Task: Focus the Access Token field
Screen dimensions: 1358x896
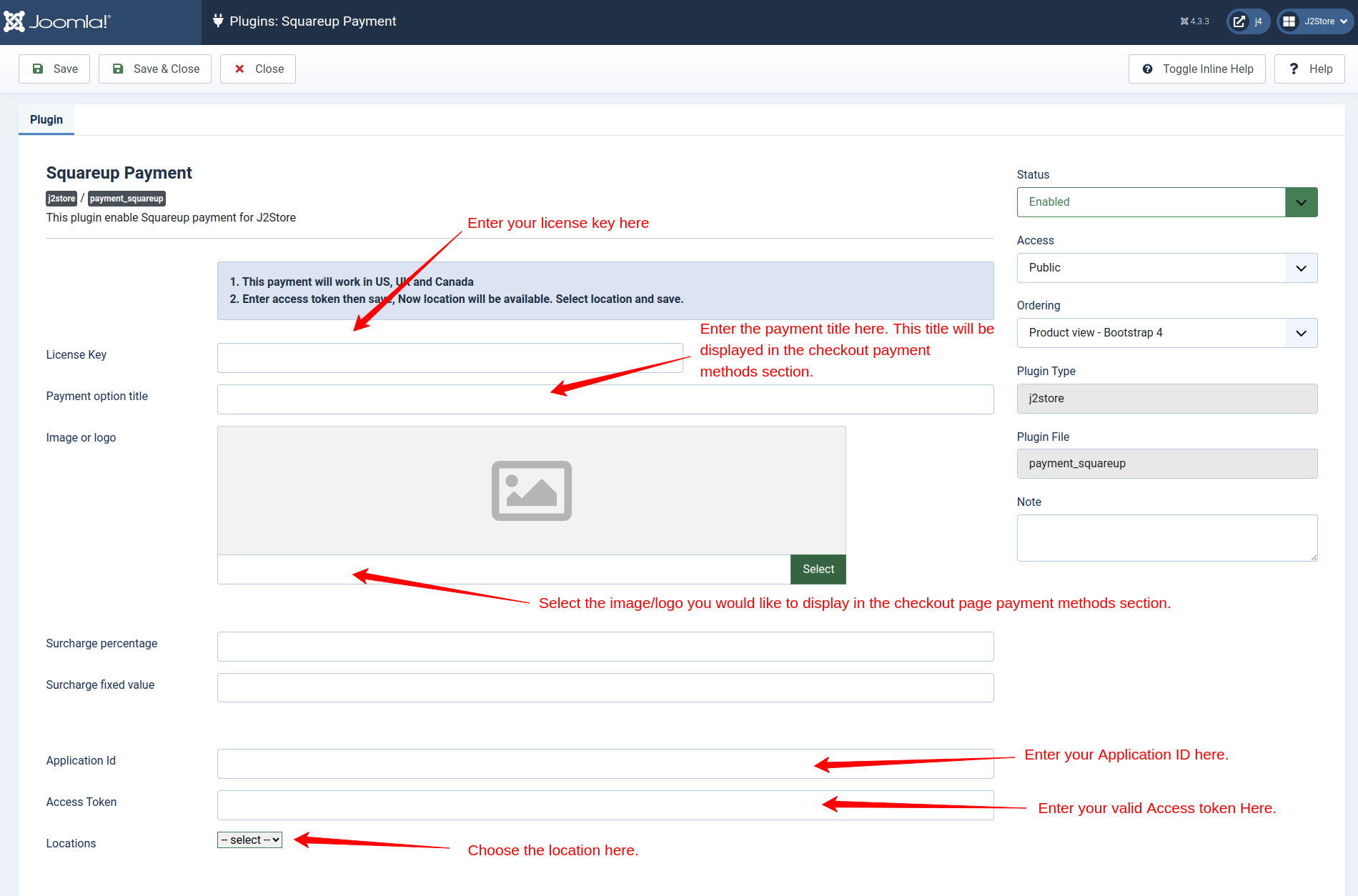Action: [605, 805]
